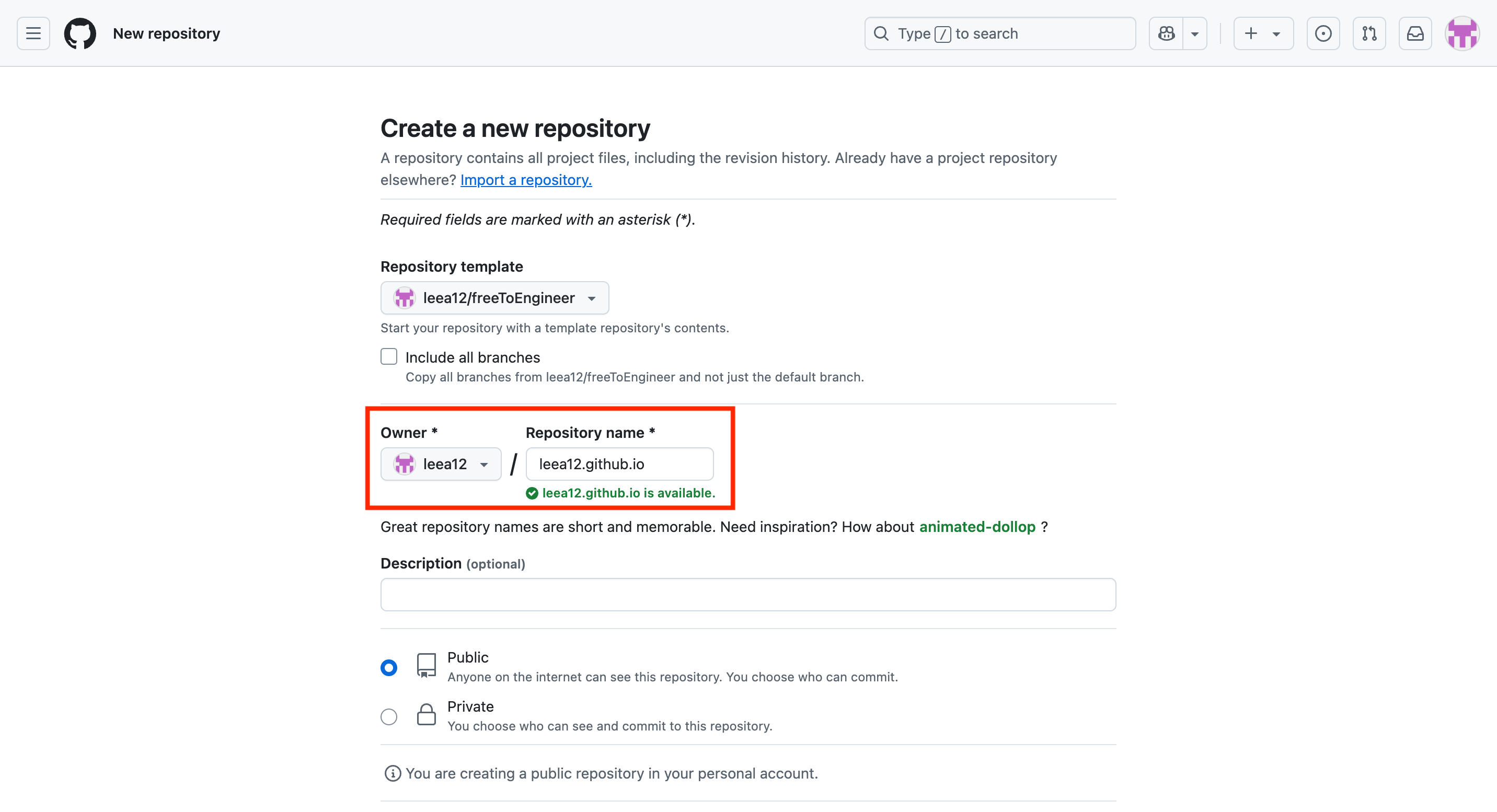The image size is (1497, 812).
Task: Select the Public visibility option
Action: 389,667
